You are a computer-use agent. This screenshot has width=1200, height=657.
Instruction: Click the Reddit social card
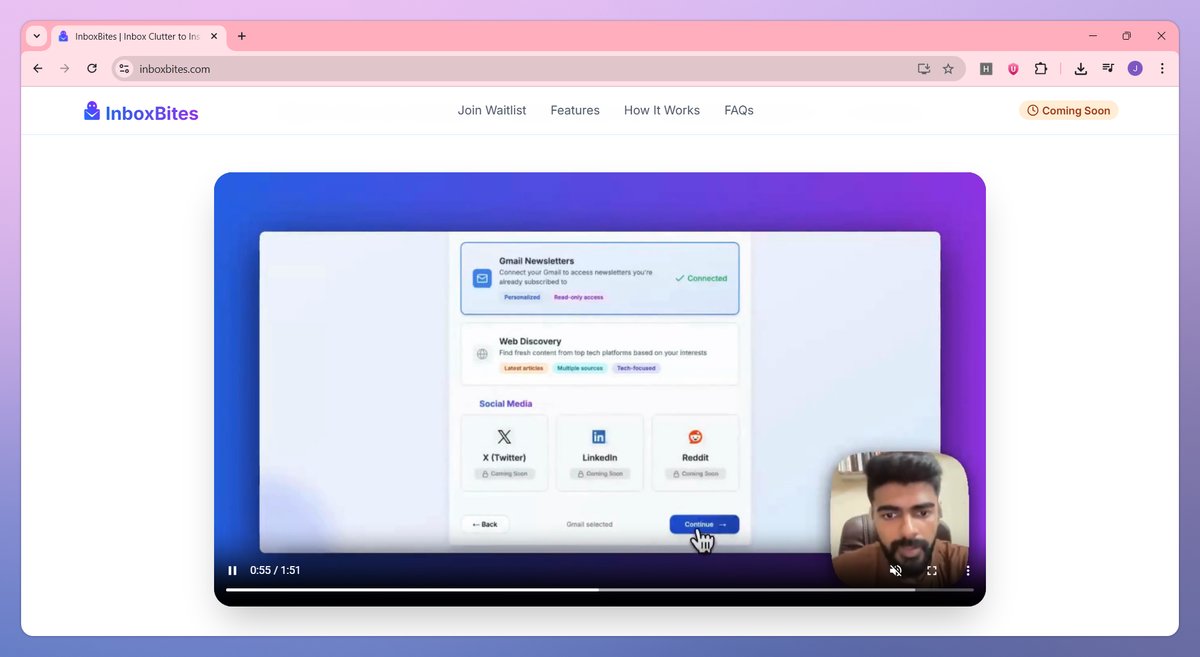click(x=695, y=453)
